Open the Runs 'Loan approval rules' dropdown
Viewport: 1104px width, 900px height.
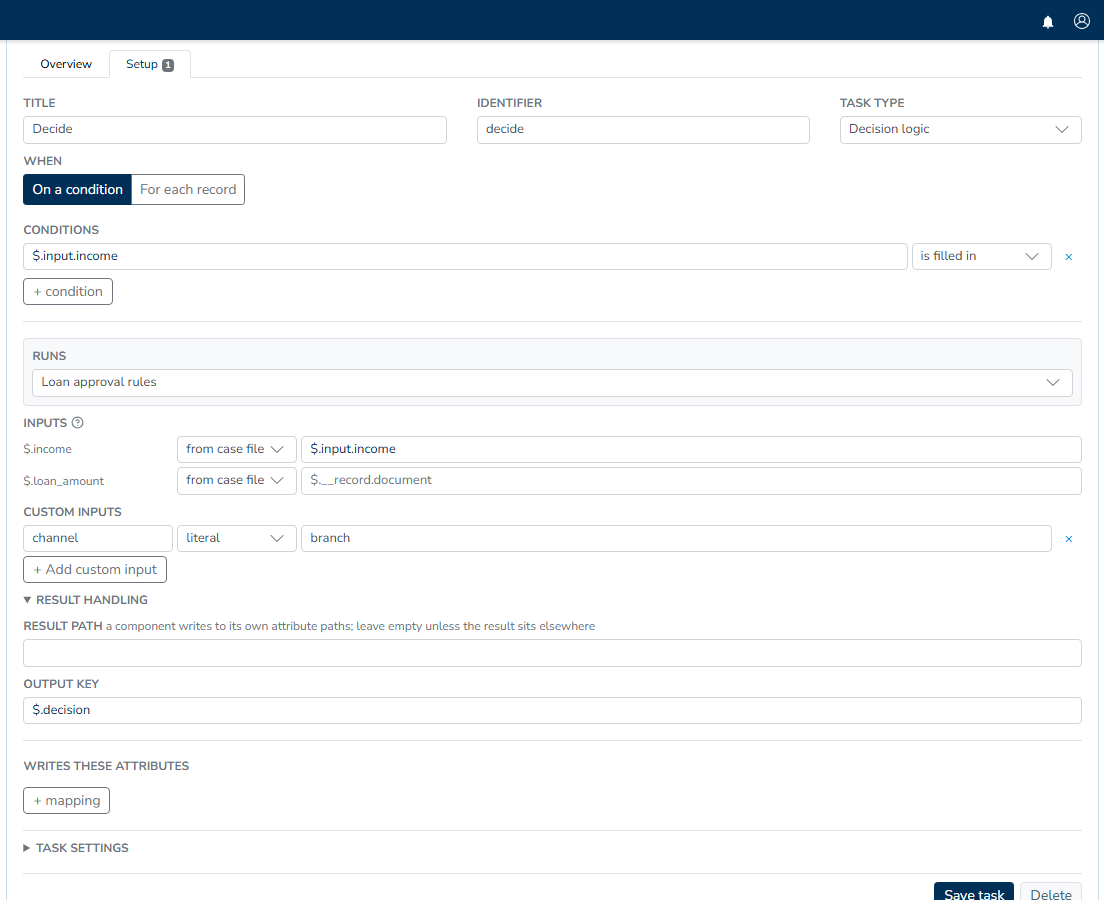552,382
